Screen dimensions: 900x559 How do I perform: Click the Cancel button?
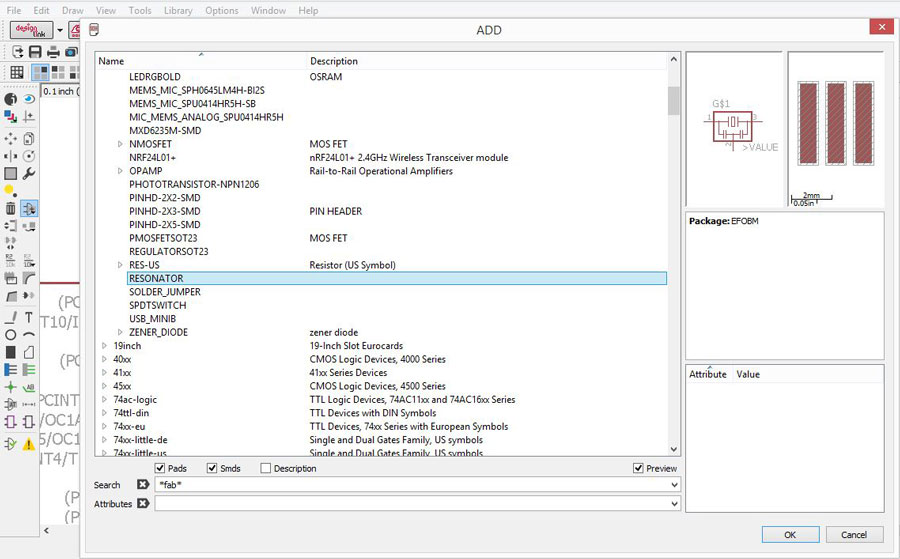click(854, 534)
